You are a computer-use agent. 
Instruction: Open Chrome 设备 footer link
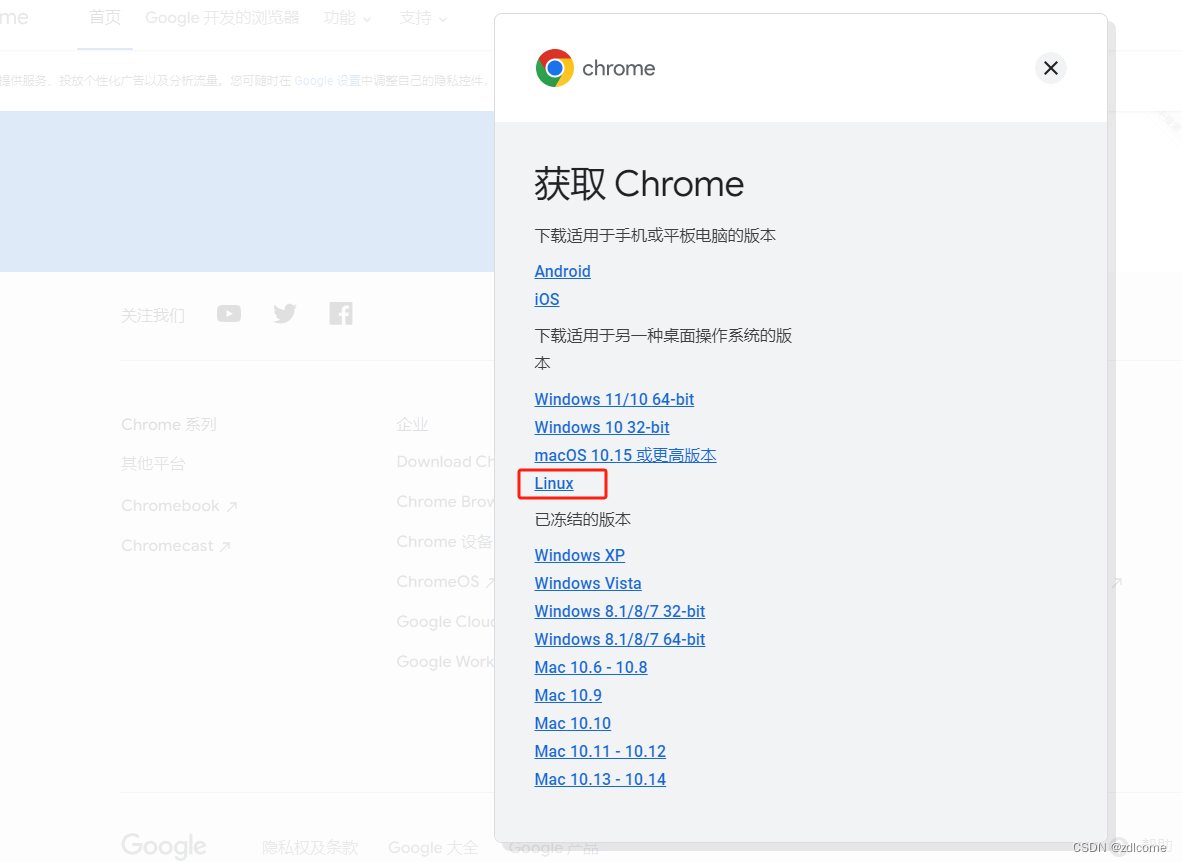click(445, 541)
